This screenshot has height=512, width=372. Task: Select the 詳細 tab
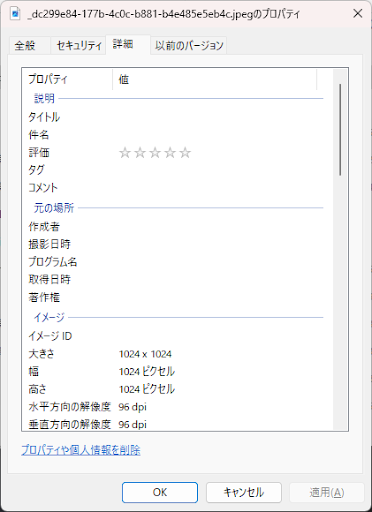coord(128,44)
